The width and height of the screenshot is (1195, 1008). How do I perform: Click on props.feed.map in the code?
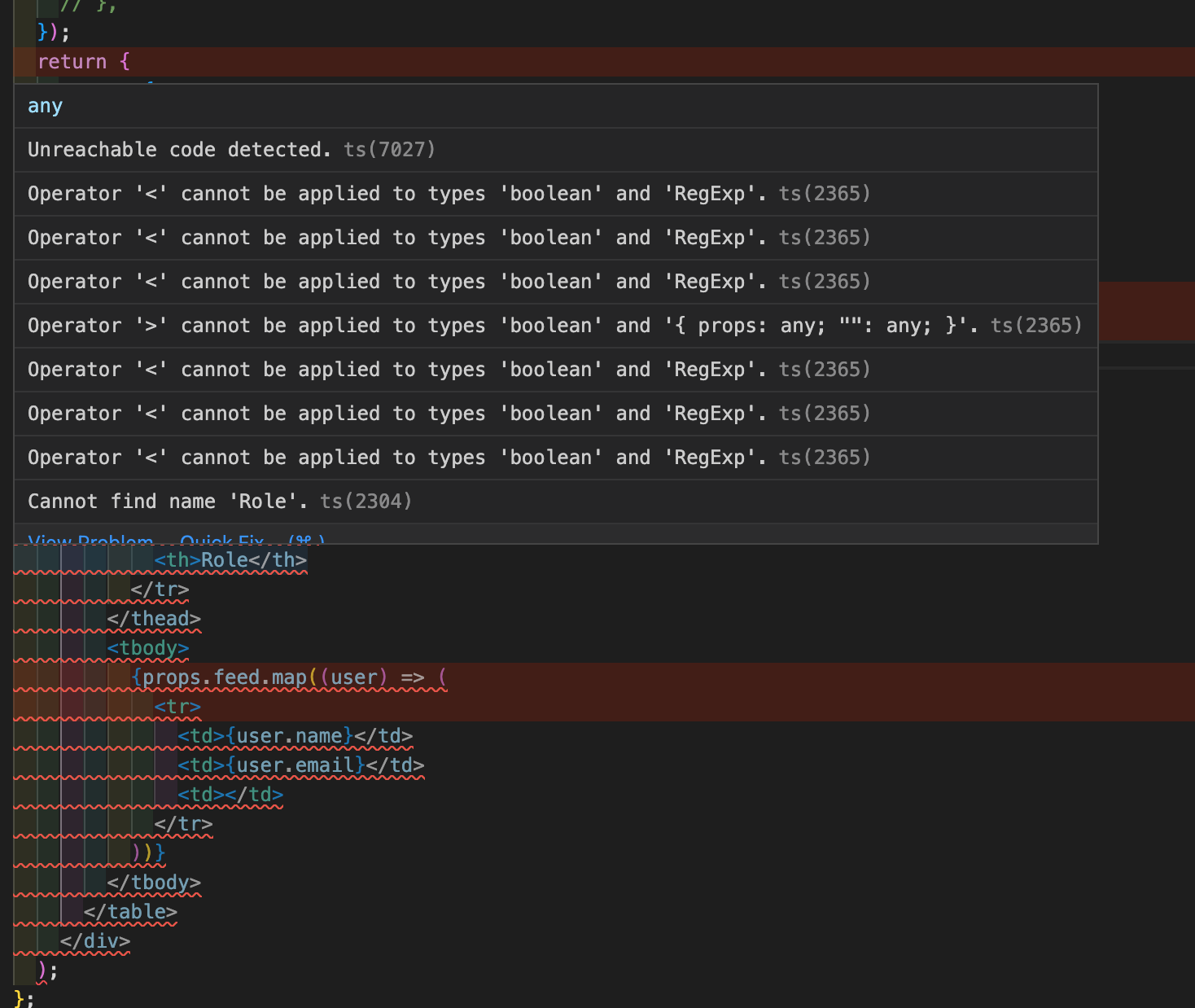pos(225,677)
